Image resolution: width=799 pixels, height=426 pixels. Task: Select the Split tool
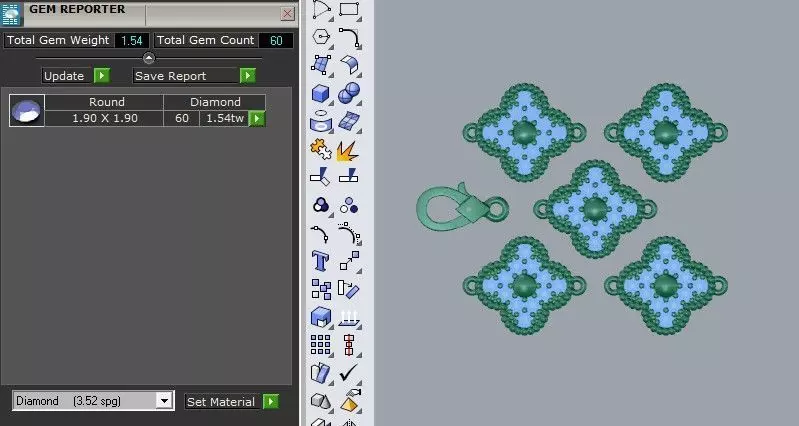349,177
